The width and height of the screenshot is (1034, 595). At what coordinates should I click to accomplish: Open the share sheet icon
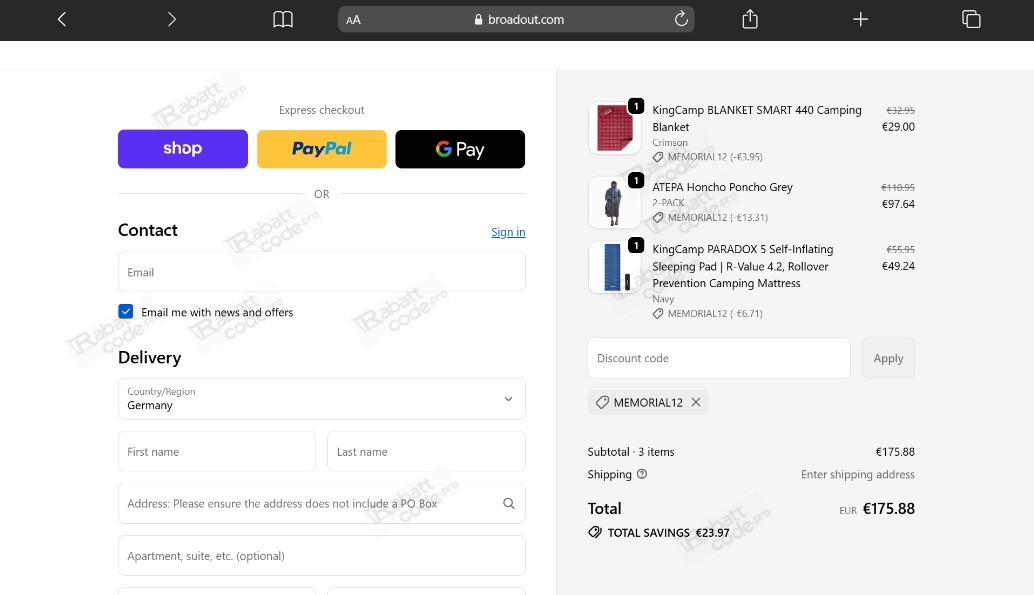point(750,19)
